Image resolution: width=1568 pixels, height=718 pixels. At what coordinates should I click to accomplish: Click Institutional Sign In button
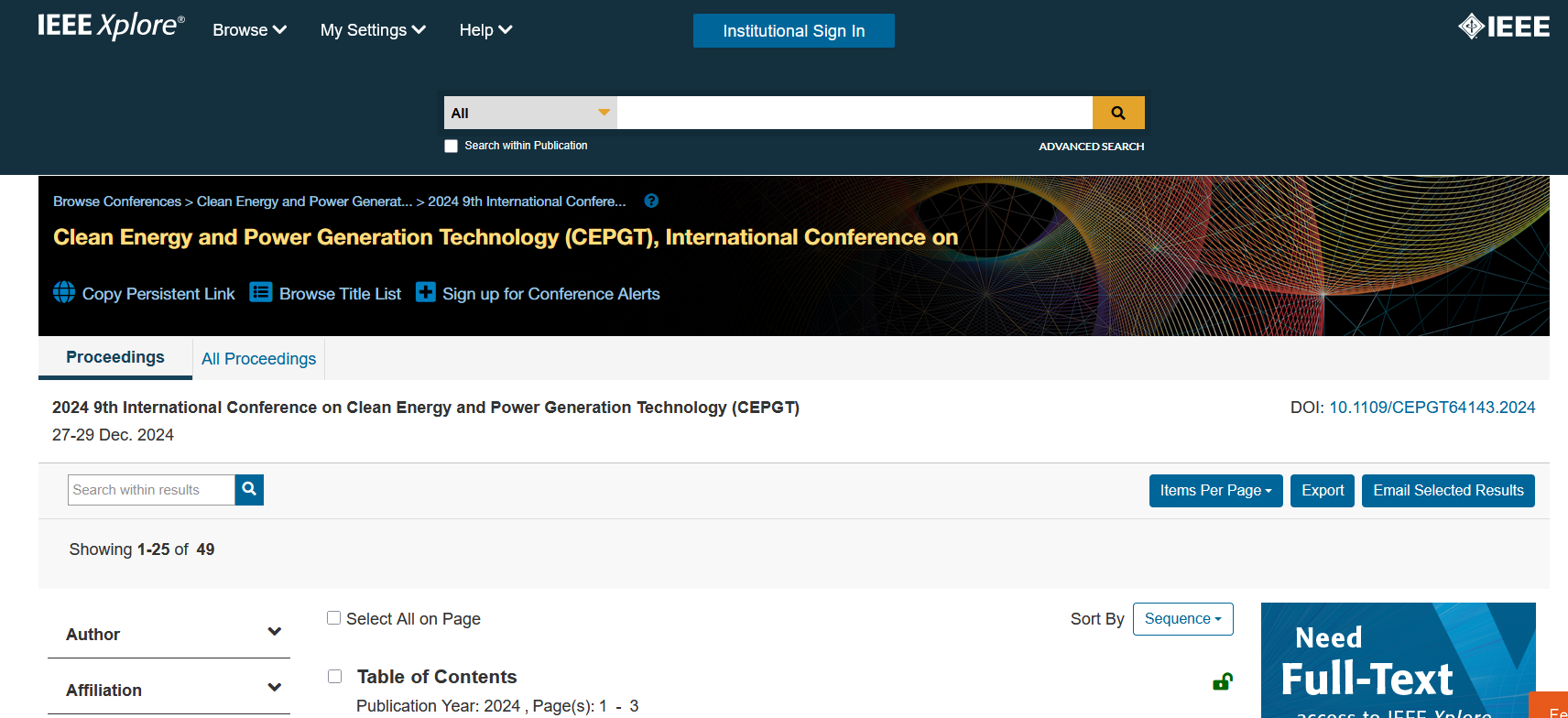click(793, 30)
